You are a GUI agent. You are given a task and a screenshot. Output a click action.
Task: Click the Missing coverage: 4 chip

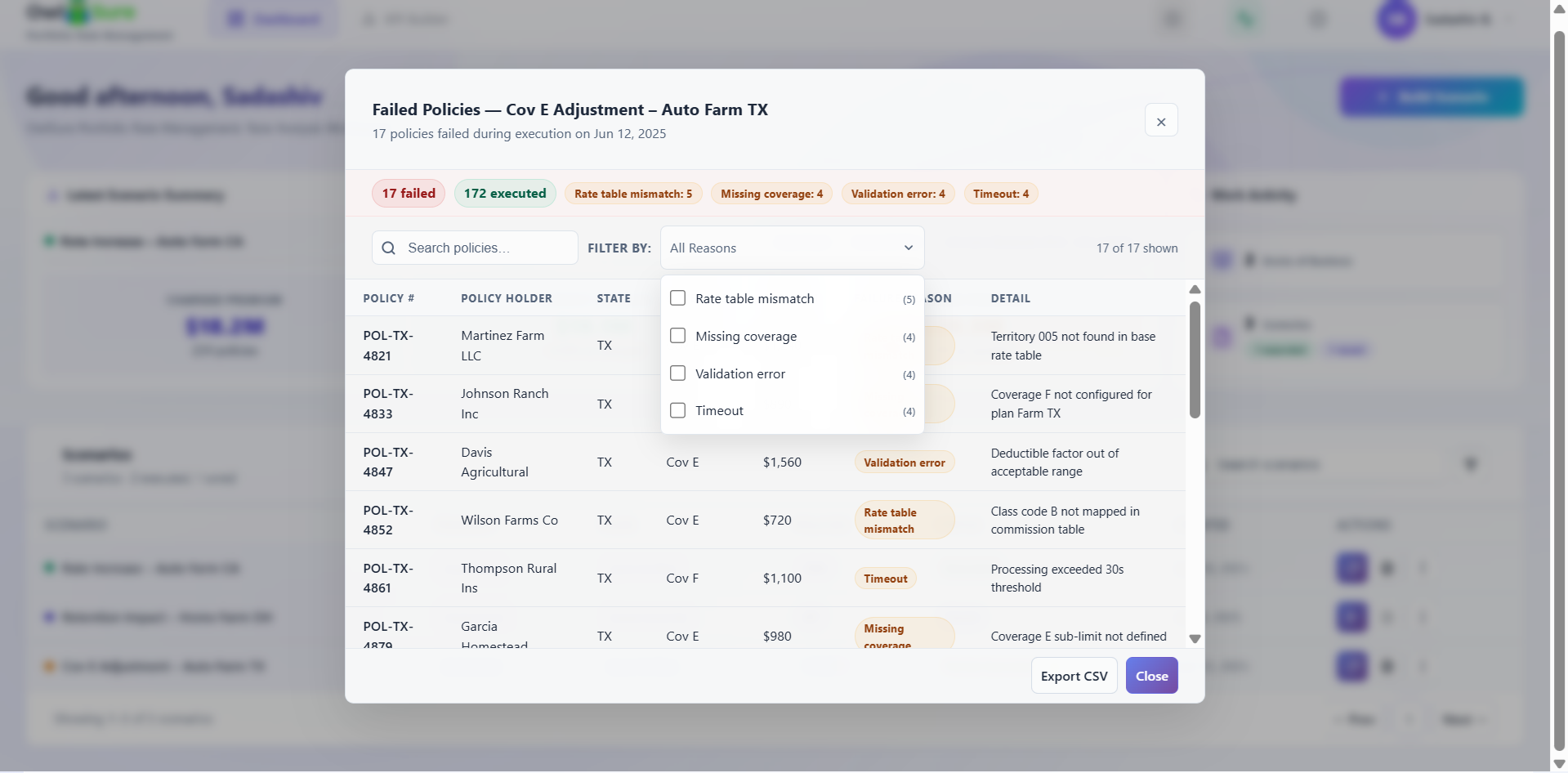pyautogui.click(x=771, y=194)
